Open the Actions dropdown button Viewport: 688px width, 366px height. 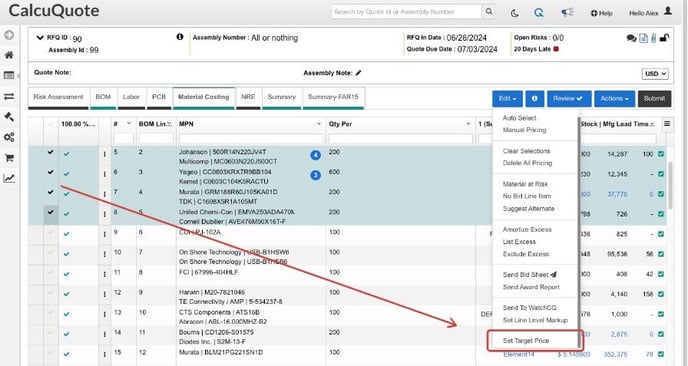[x=614, y=99]
